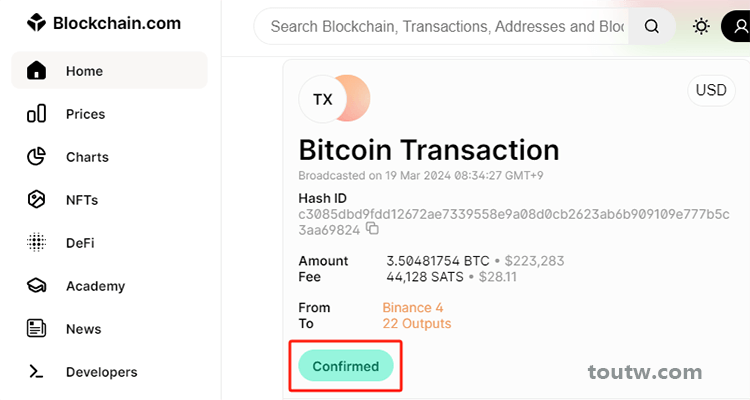Go to the Academy menu item

tap(109, 286)
